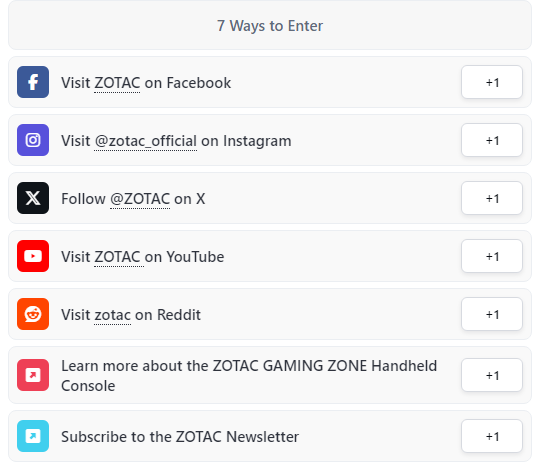Viewport: 540px width, 468px height.
Task: Click the Instagram icon
Action: [33, 140]
